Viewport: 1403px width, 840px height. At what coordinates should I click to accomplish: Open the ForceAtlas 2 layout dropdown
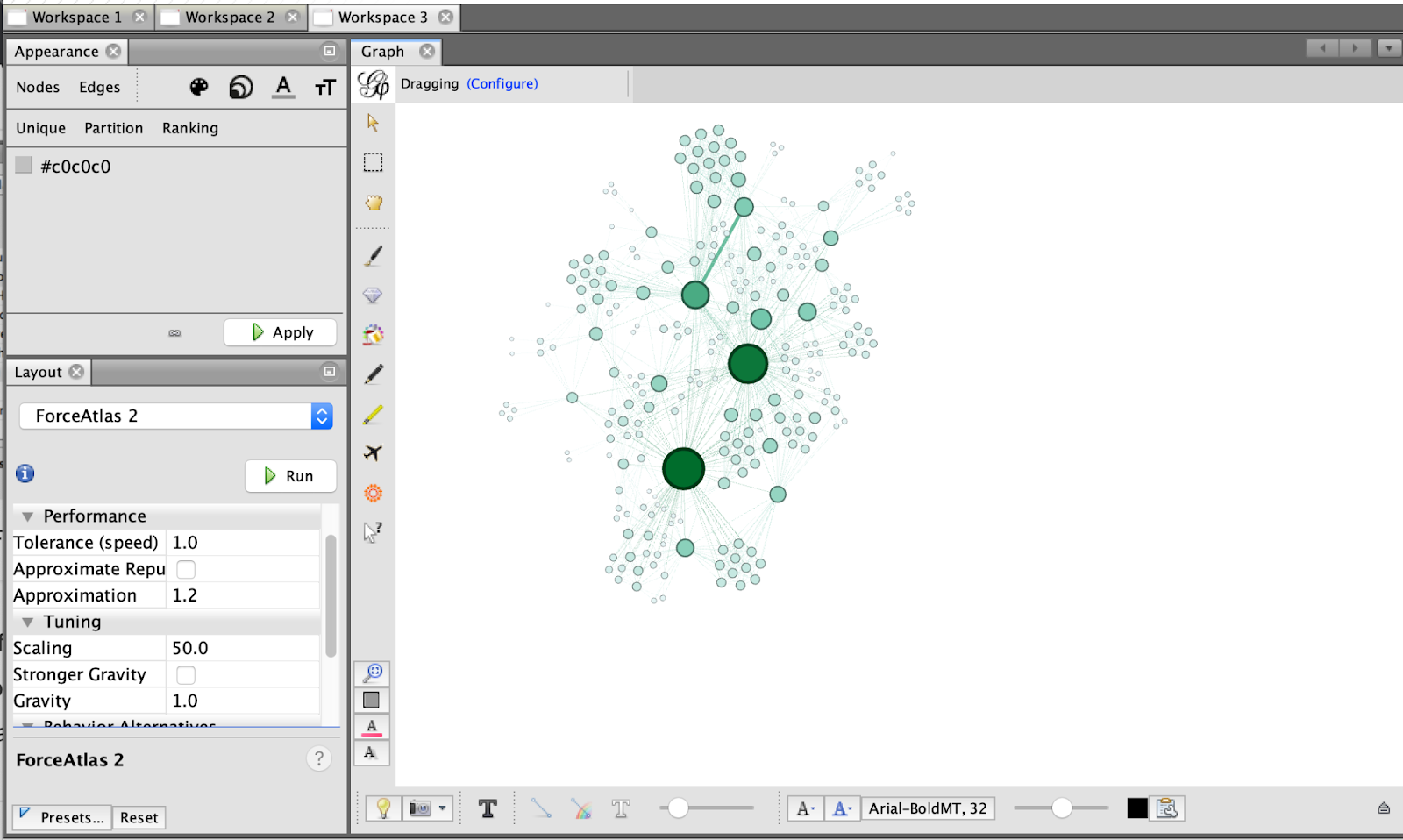click(175, 416)
